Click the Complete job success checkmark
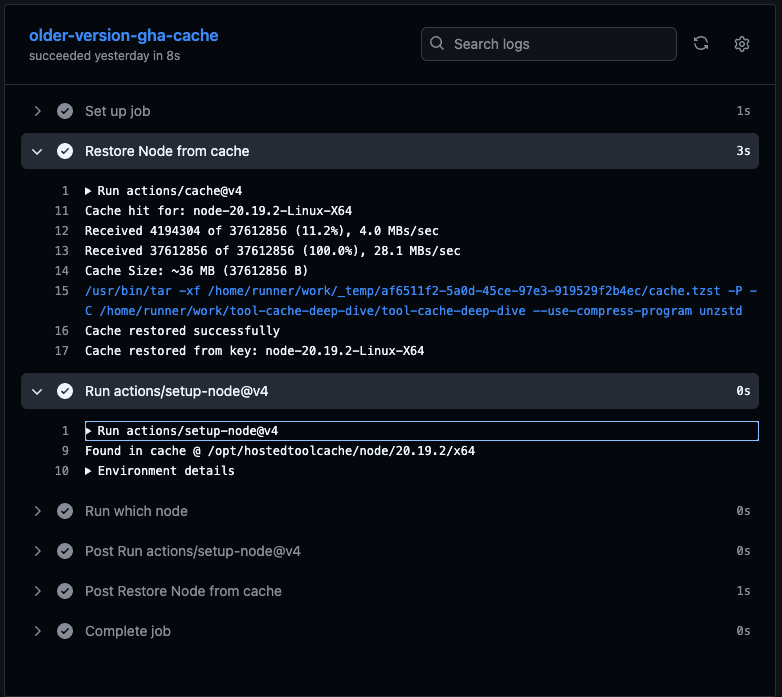This screenshot has height=697, width=782. point(65,631)
